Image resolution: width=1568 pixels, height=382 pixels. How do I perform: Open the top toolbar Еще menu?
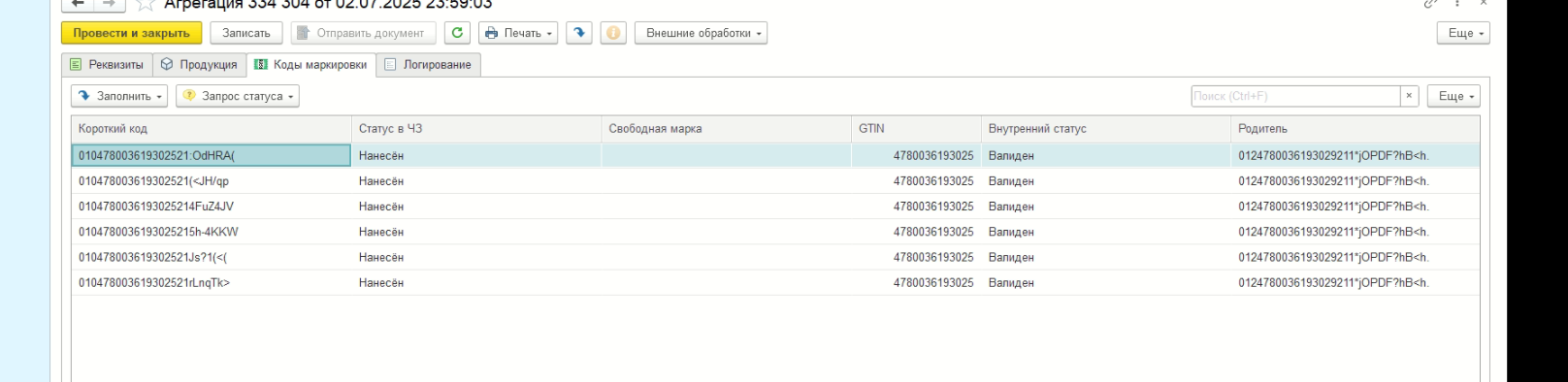[x=1463, y=33]
